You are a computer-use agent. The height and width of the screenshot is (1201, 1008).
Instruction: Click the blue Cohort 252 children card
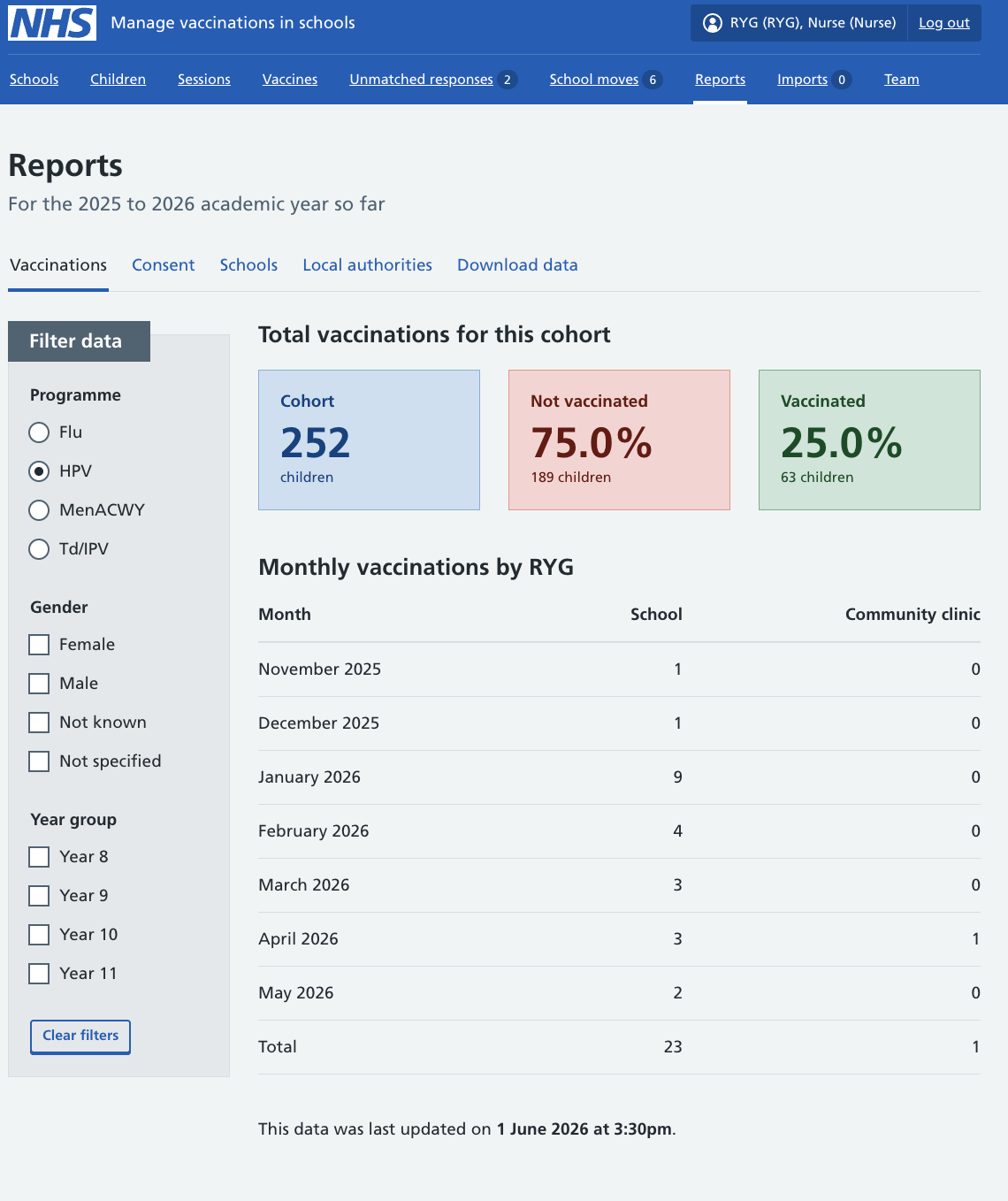tap(369, 440)
